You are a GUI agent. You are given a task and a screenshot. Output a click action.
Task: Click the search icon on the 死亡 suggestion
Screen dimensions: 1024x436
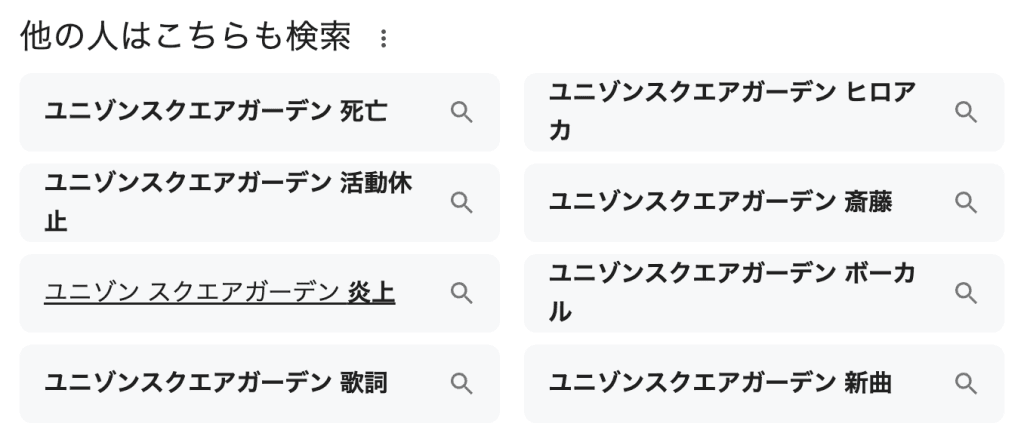coord(461,112)
